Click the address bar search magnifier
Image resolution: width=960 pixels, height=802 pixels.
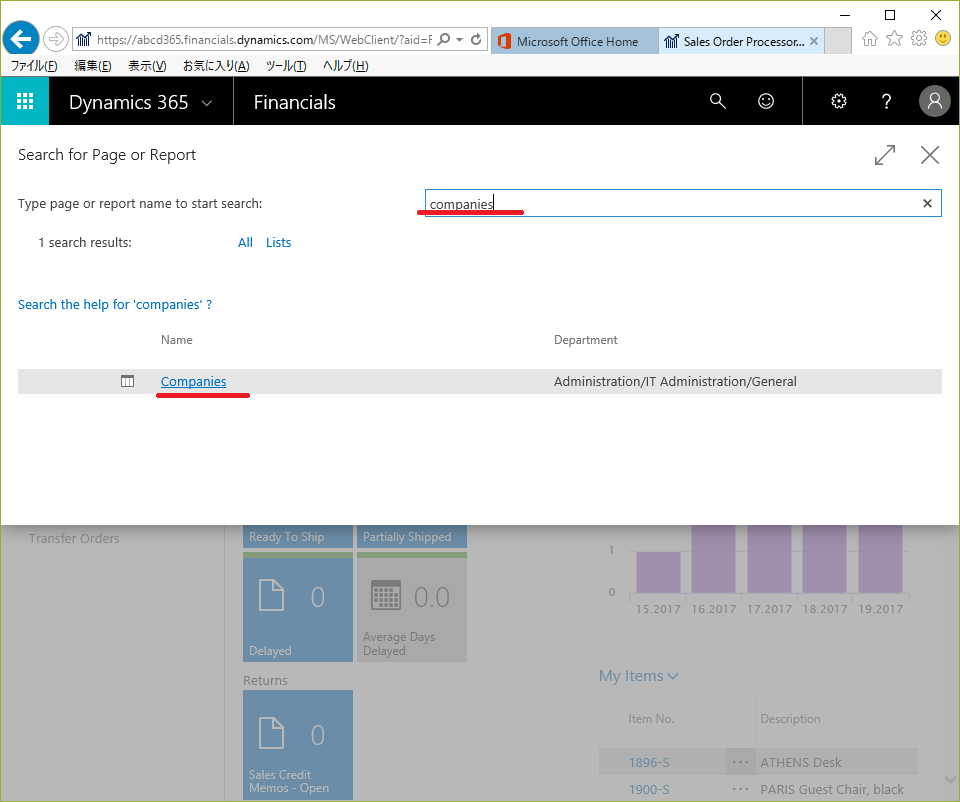pyautogui.click(x=444, y=40)
